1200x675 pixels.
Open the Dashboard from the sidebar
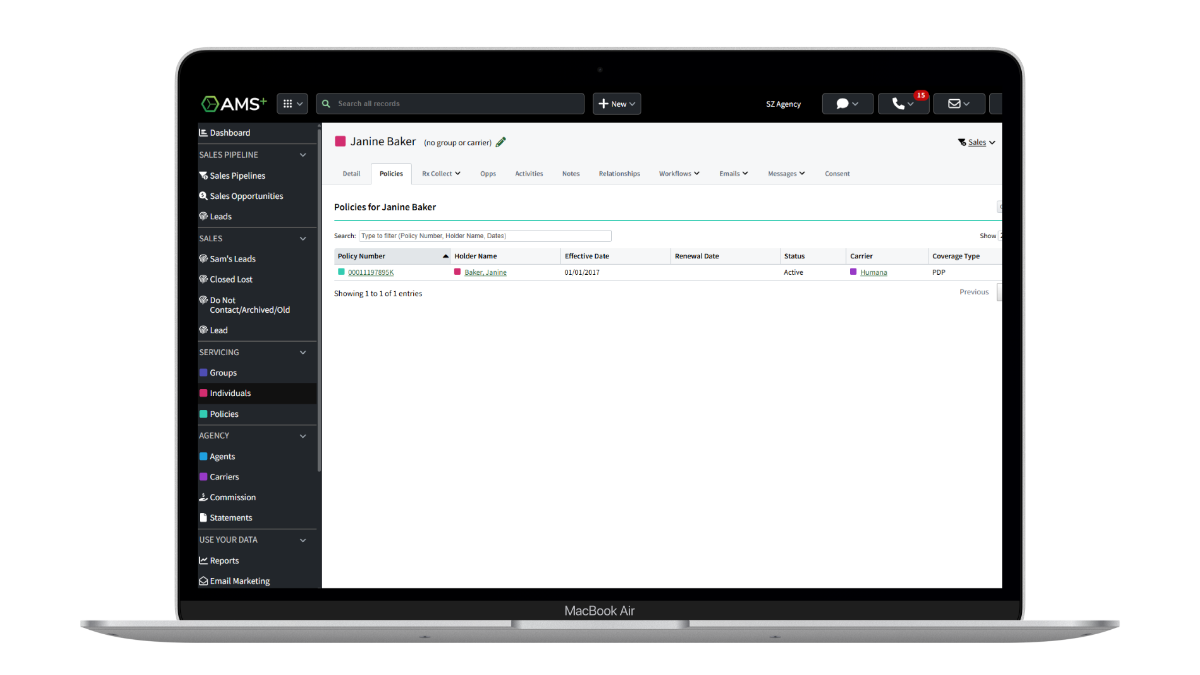[x=225, y=132]
